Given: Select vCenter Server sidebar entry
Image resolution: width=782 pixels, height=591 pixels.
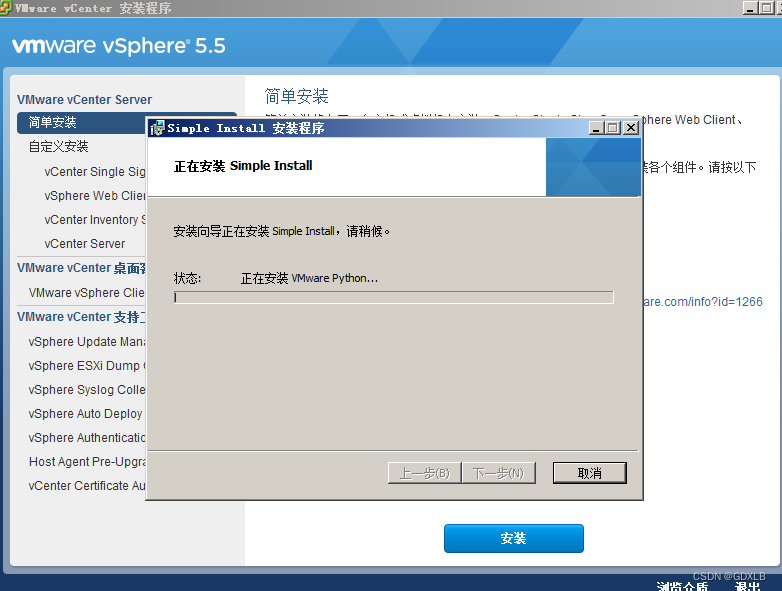Looking at the screenshot, I should coord(85,244).
